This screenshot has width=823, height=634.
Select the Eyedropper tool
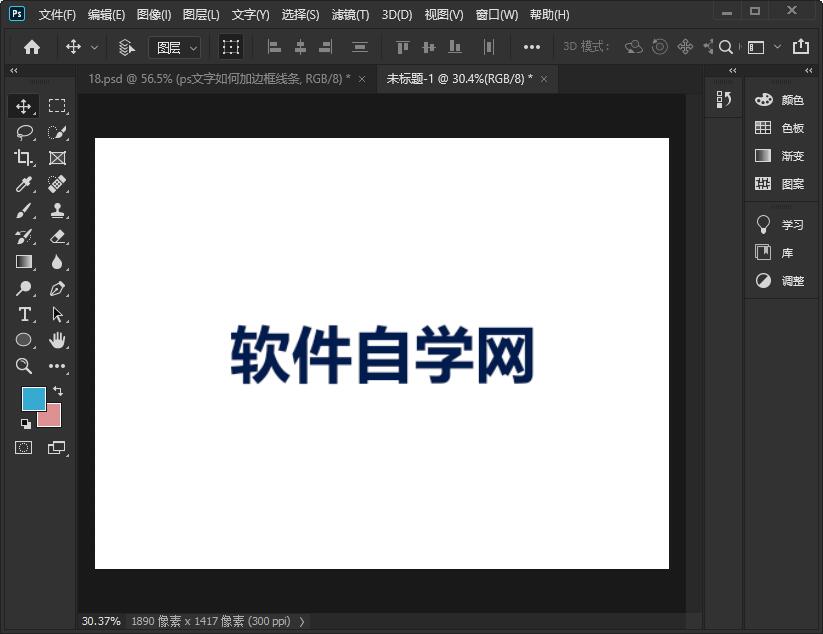[x=24, y=184]
